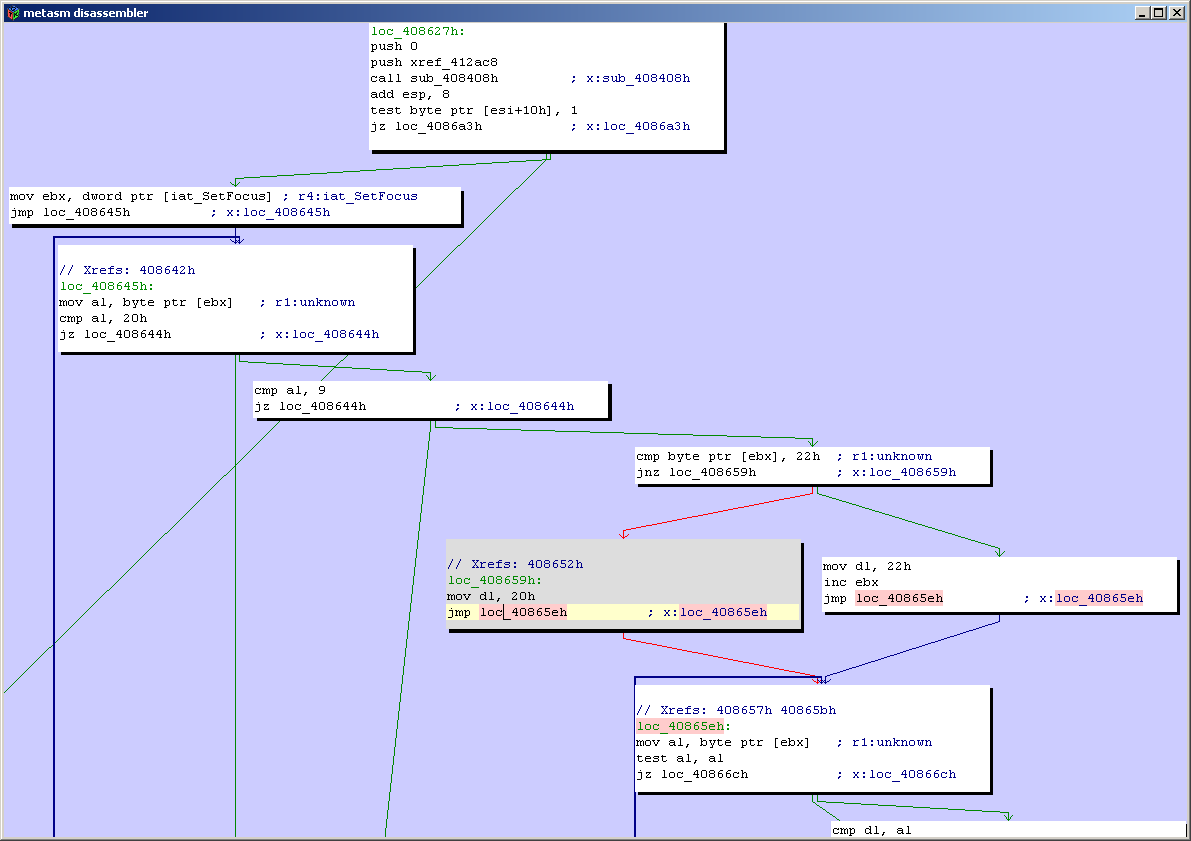
Task: Click comment 'x:sub_408408h'
Action: pos(638,78)
